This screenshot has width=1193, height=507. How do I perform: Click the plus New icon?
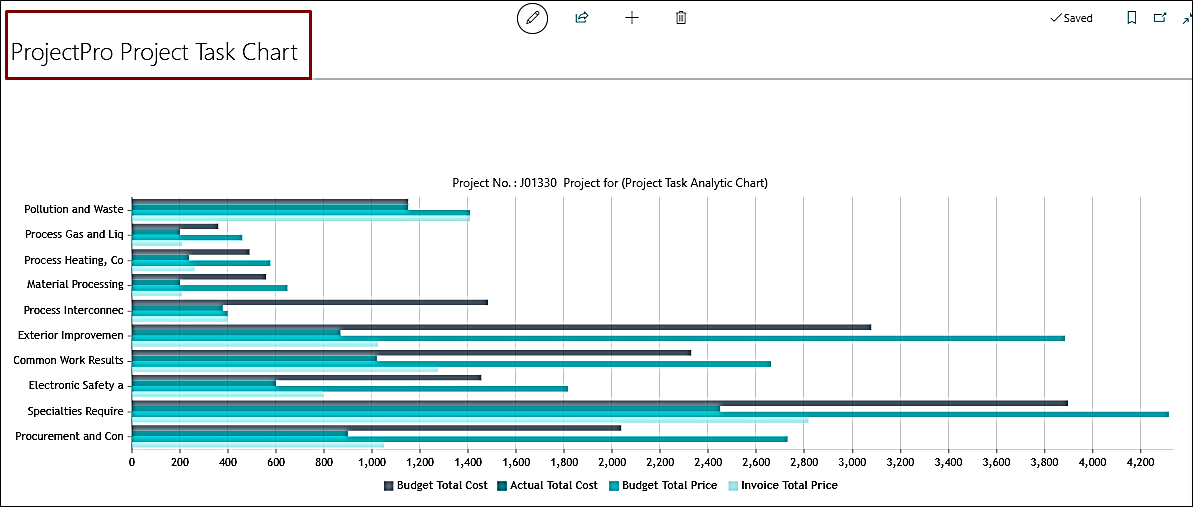[631, 18]
